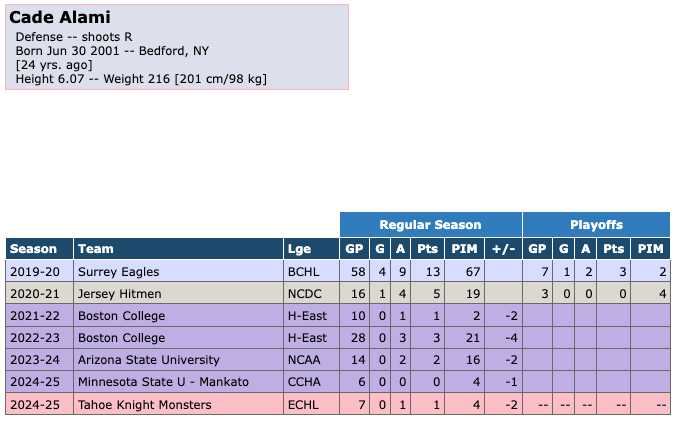Click the Team column header

coord(96,249)
